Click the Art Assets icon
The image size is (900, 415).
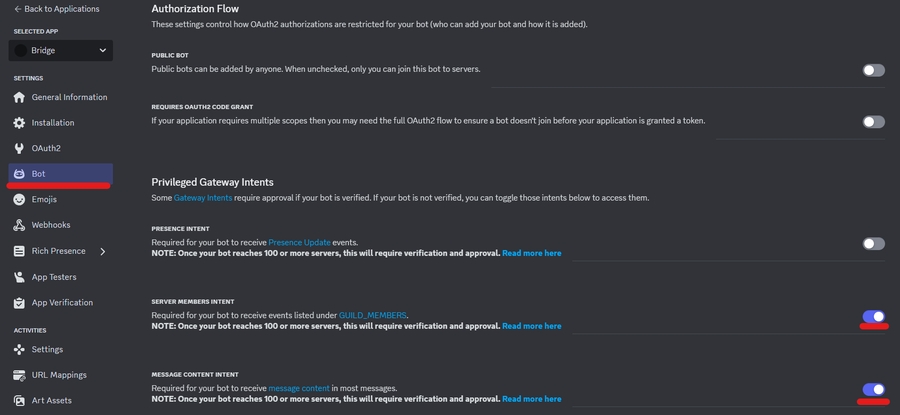click(19, 400)
